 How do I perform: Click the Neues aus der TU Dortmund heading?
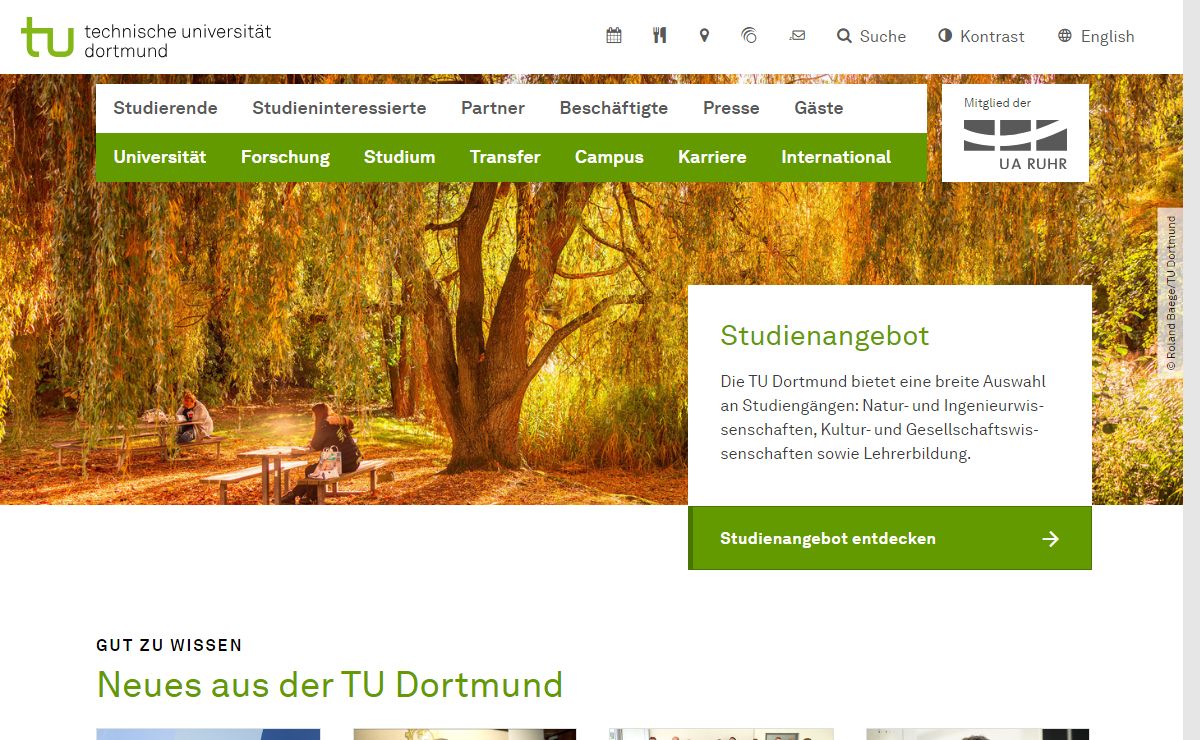tap(330, 685)
